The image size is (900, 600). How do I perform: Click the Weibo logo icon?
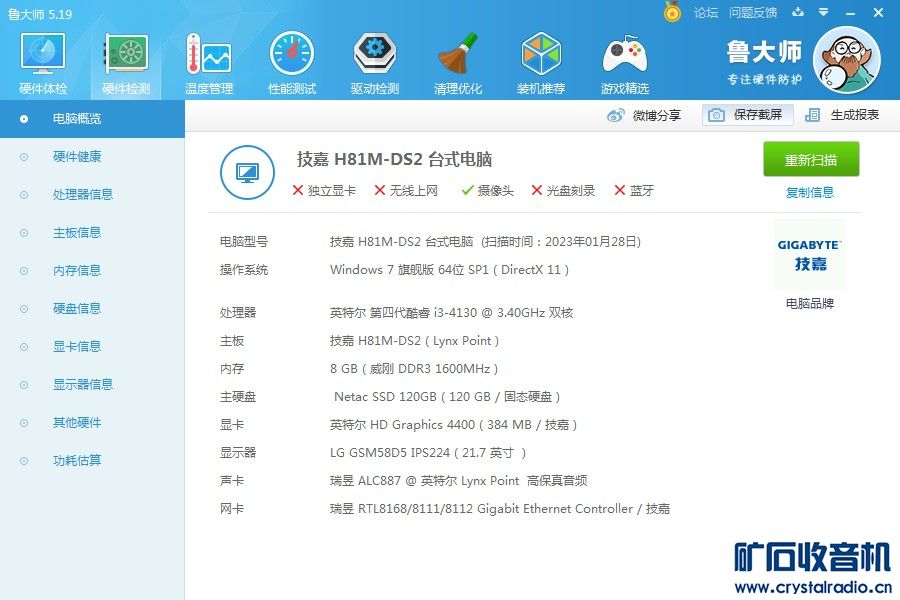coord(615,115)
